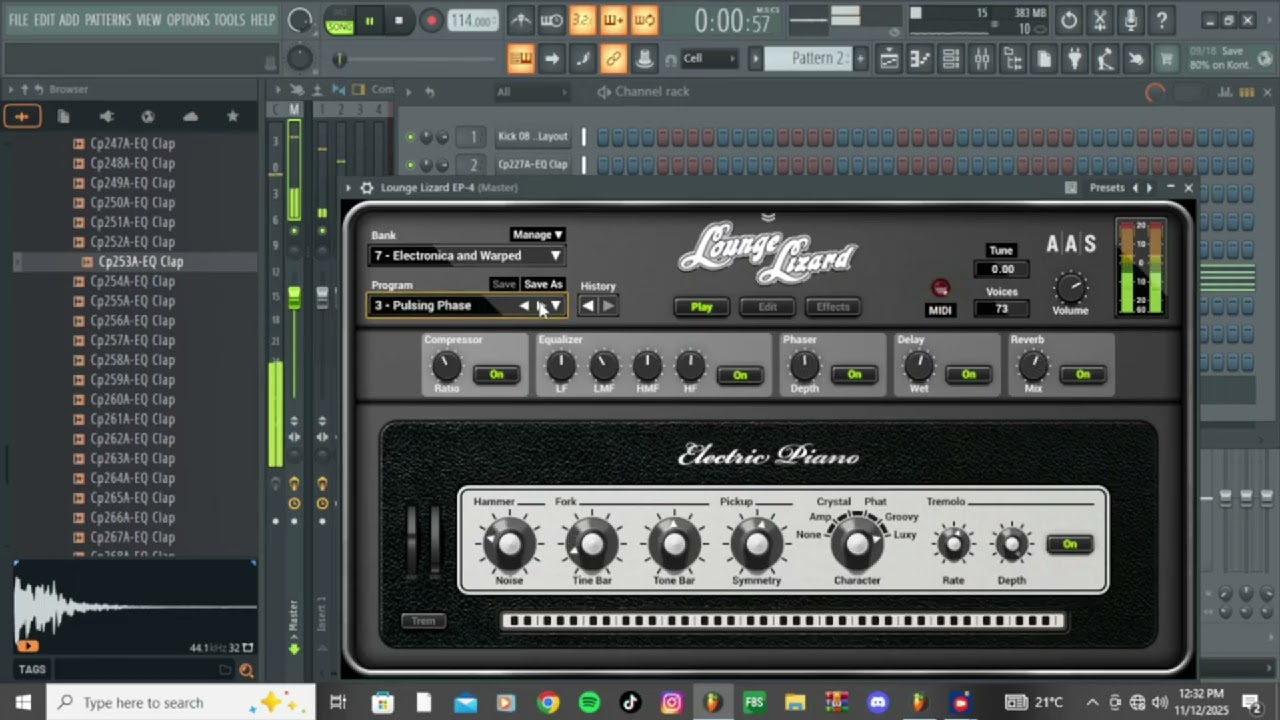Open the playlist view icon

[x=889, y=59]
